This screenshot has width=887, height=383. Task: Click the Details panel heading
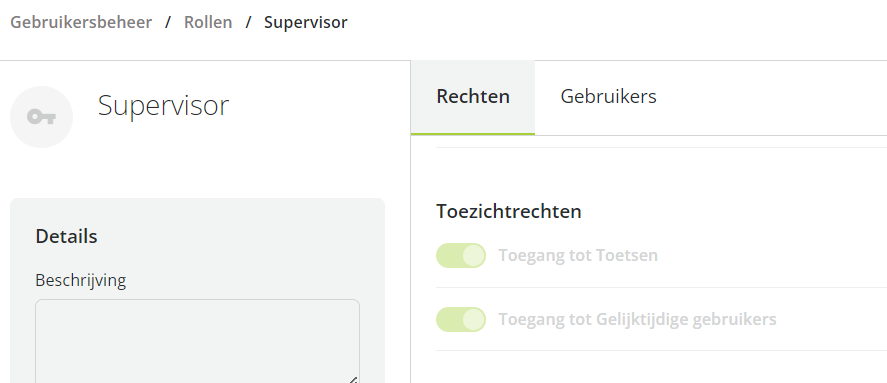pos(66,236)
